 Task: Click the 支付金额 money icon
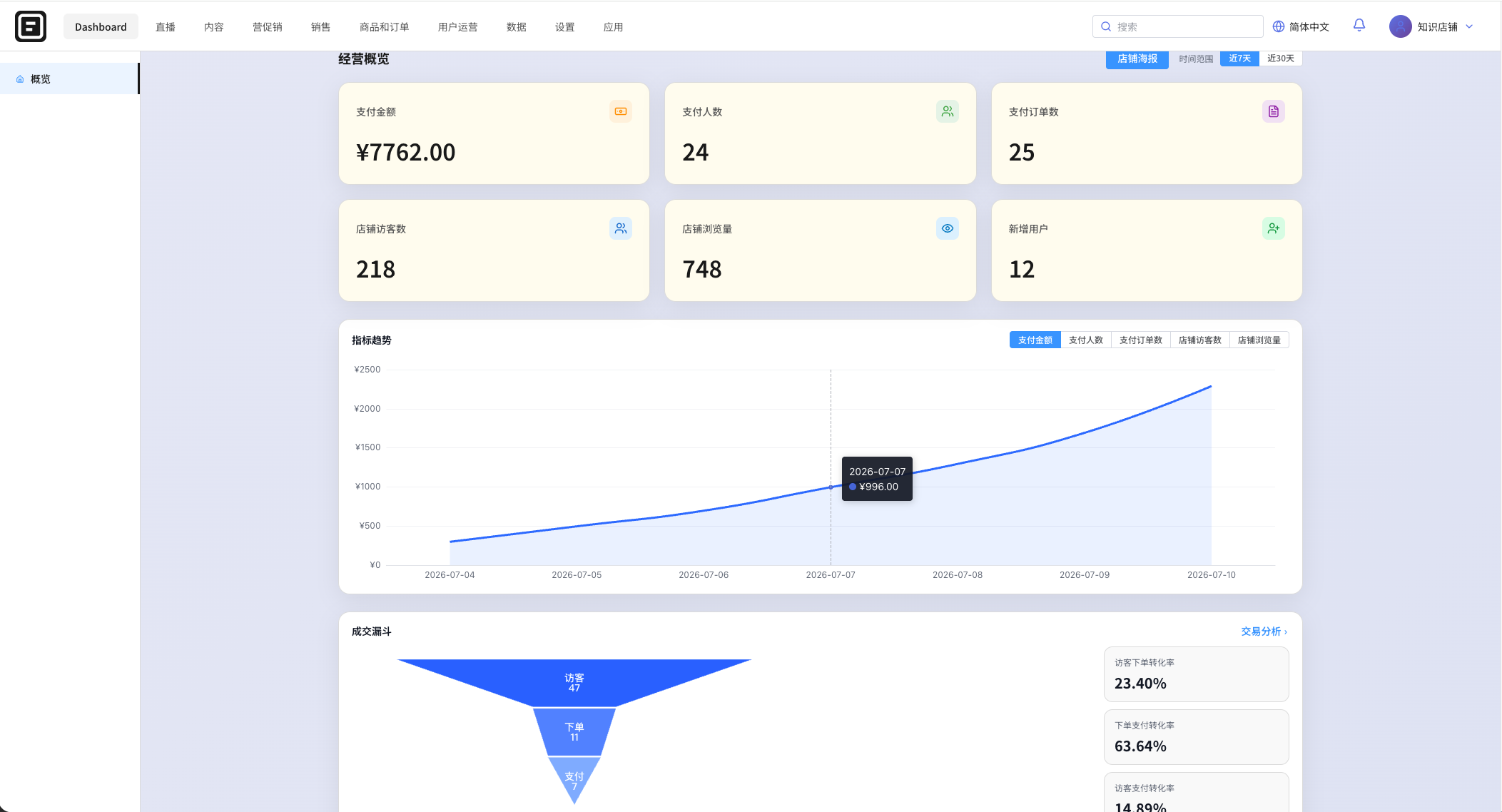621,111
